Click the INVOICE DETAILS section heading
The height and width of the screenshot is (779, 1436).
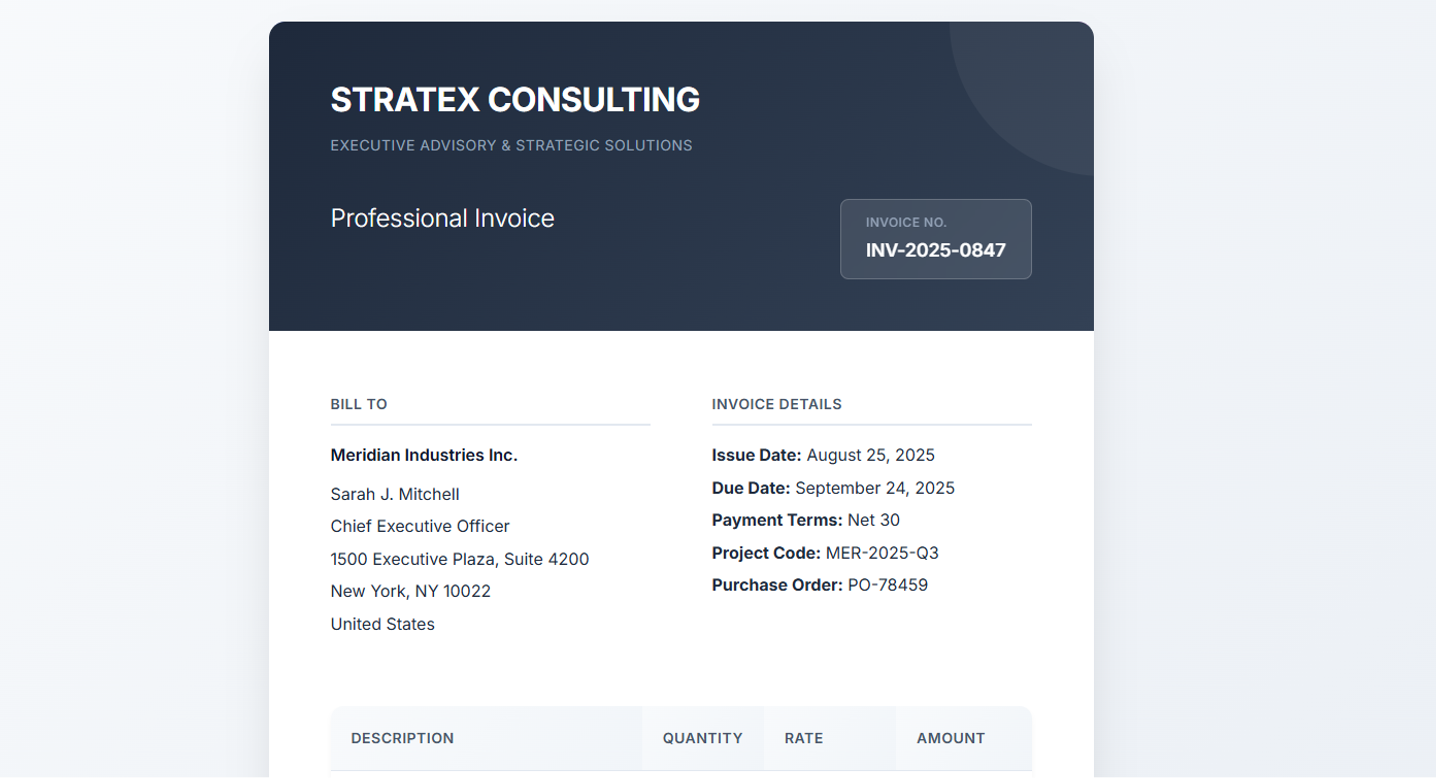click(777, 404)
